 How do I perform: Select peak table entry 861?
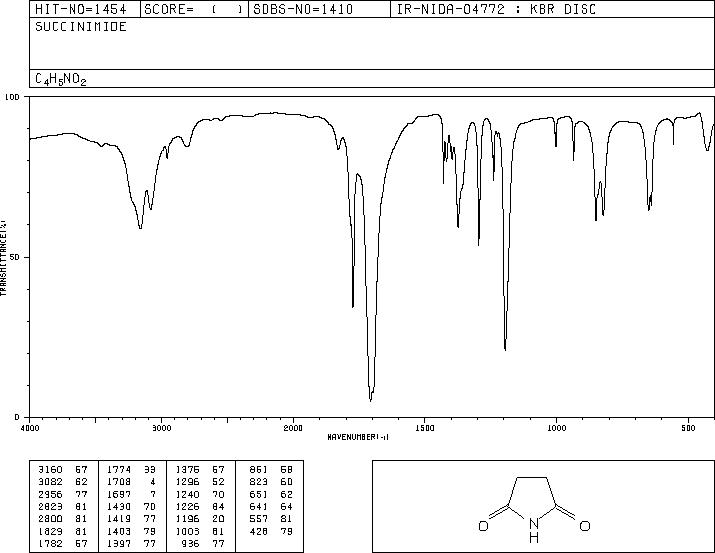(271, 470)
